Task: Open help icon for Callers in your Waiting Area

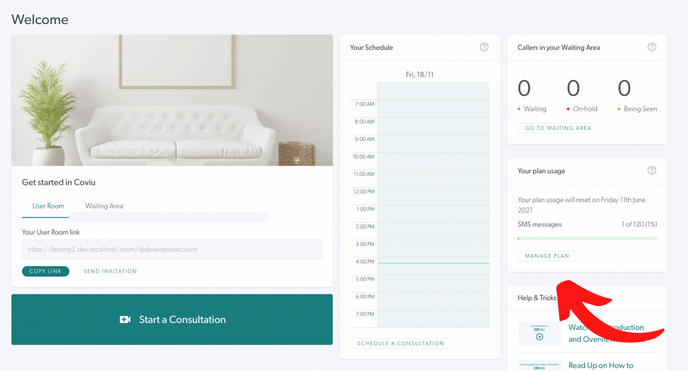Action: click(652, 47)
